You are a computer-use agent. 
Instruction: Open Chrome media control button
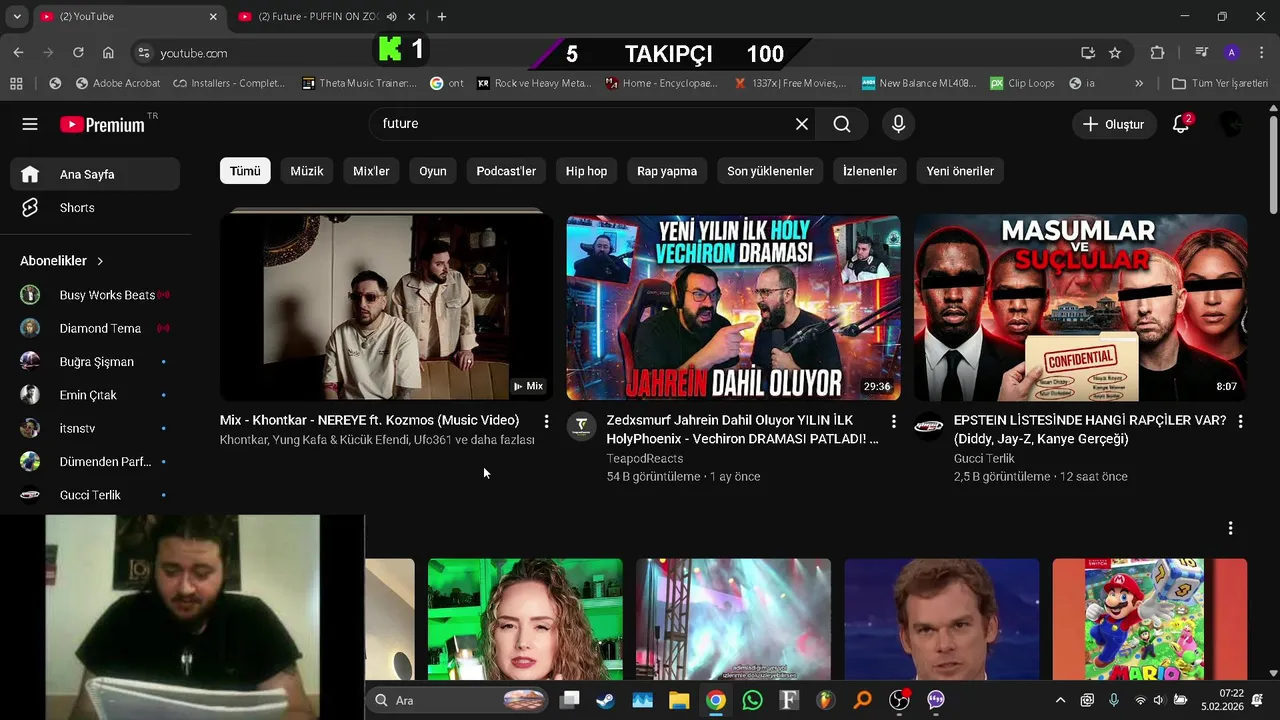coord(1201,53)
